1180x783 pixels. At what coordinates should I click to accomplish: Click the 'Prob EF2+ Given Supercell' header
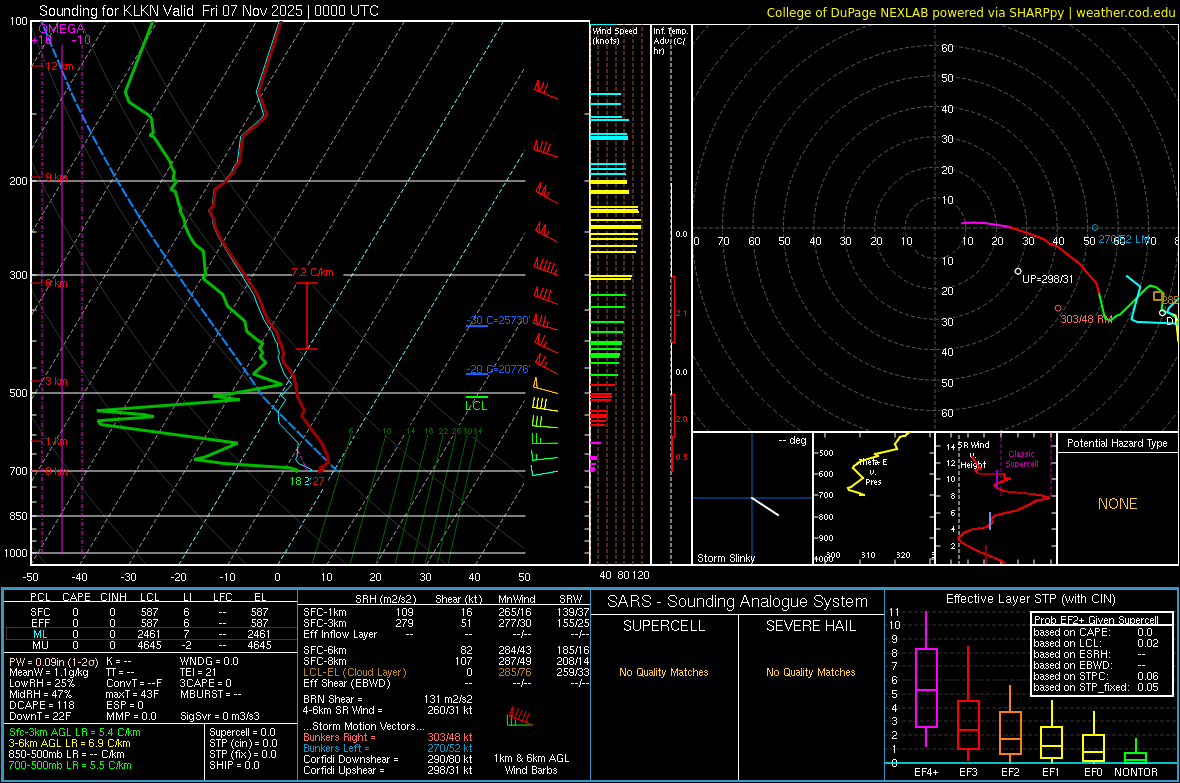1096,620
